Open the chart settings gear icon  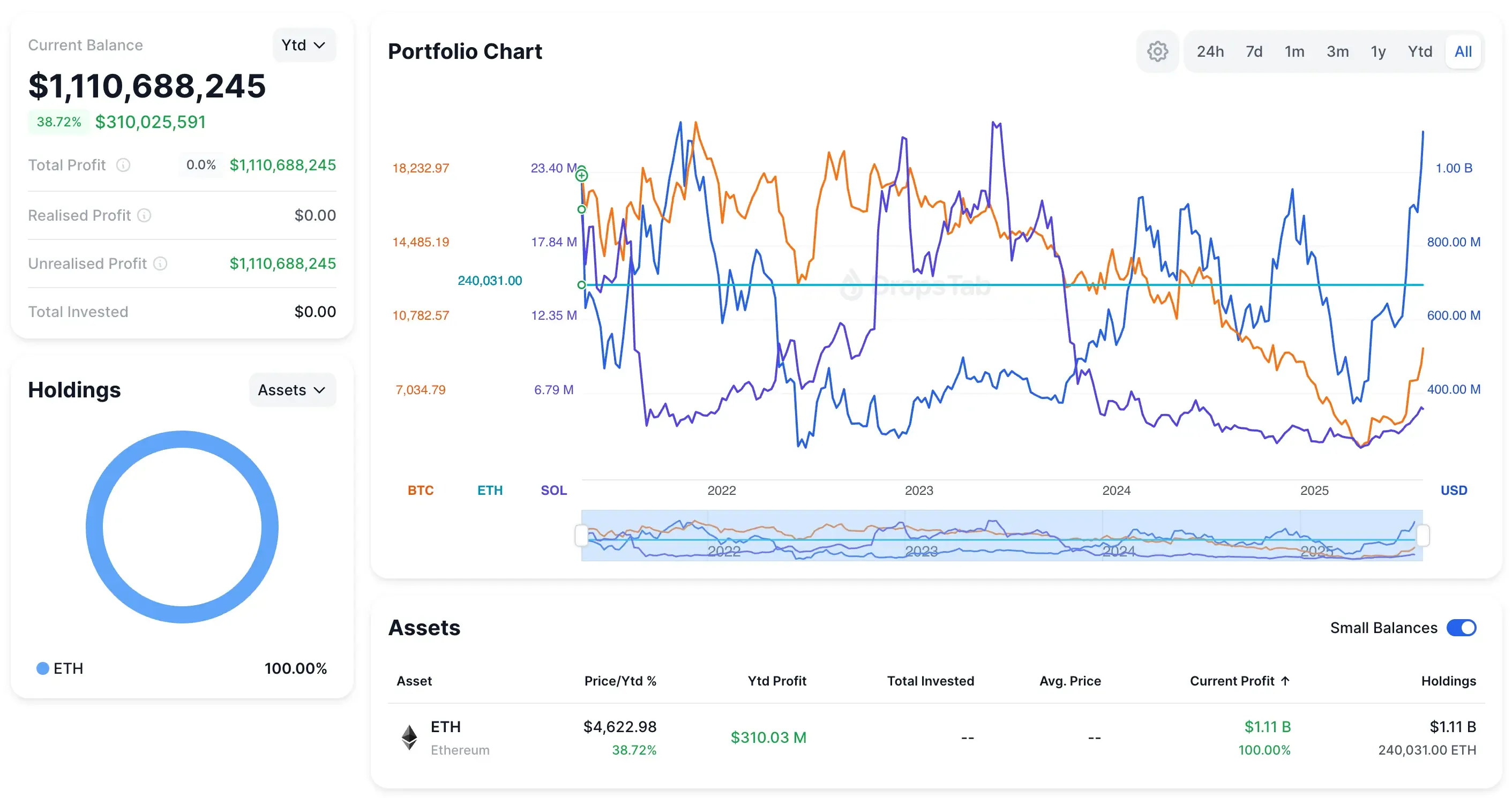[1157, 51]
